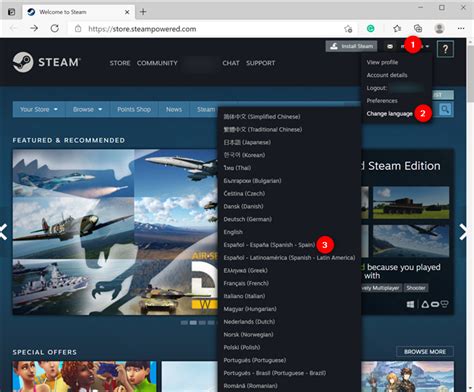Click the Install Steam button
The image size is (474, 392).
[x=351, y=46]
